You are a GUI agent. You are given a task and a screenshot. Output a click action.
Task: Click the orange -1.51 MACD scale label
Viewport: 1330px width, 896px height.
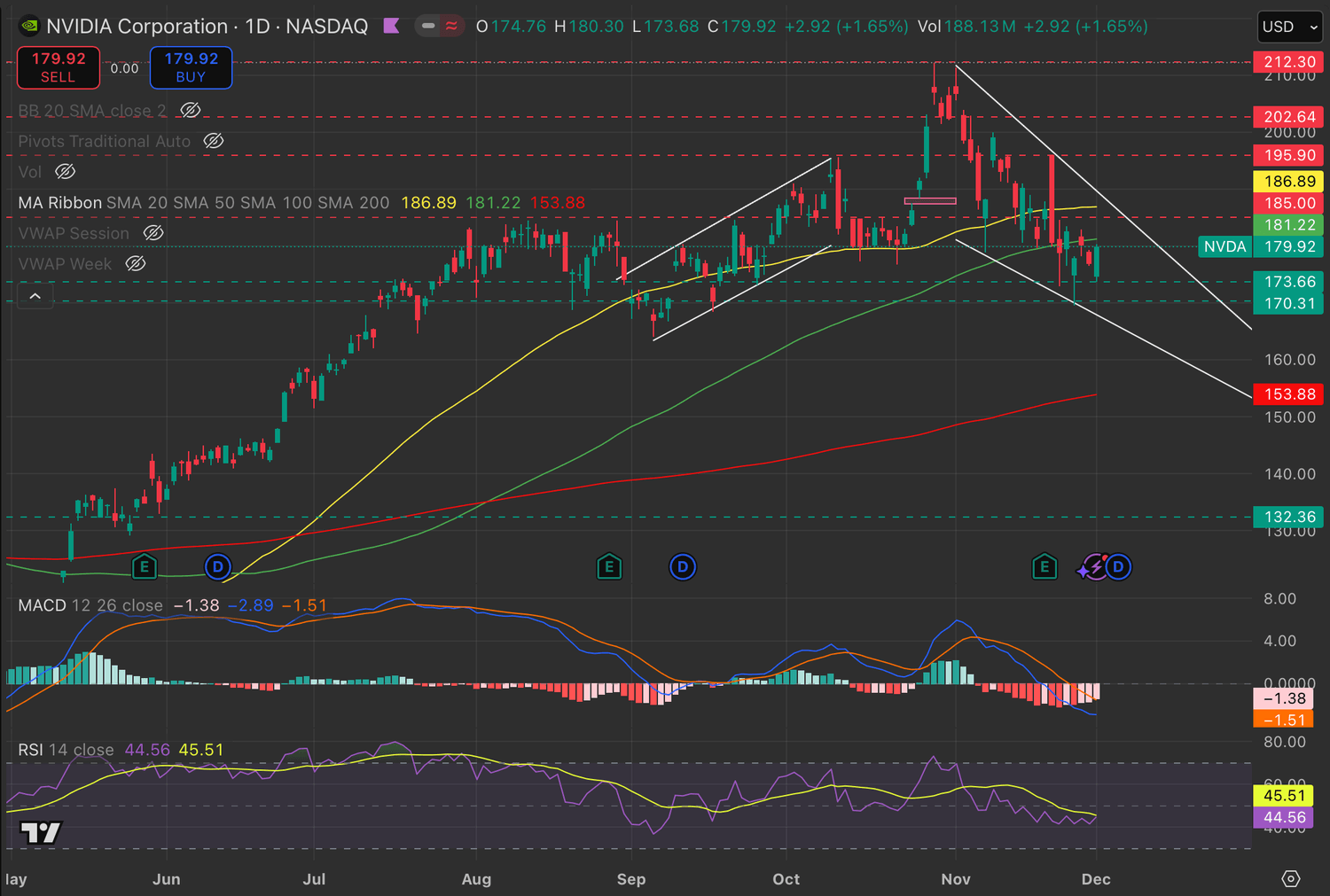click(1283, 720)
